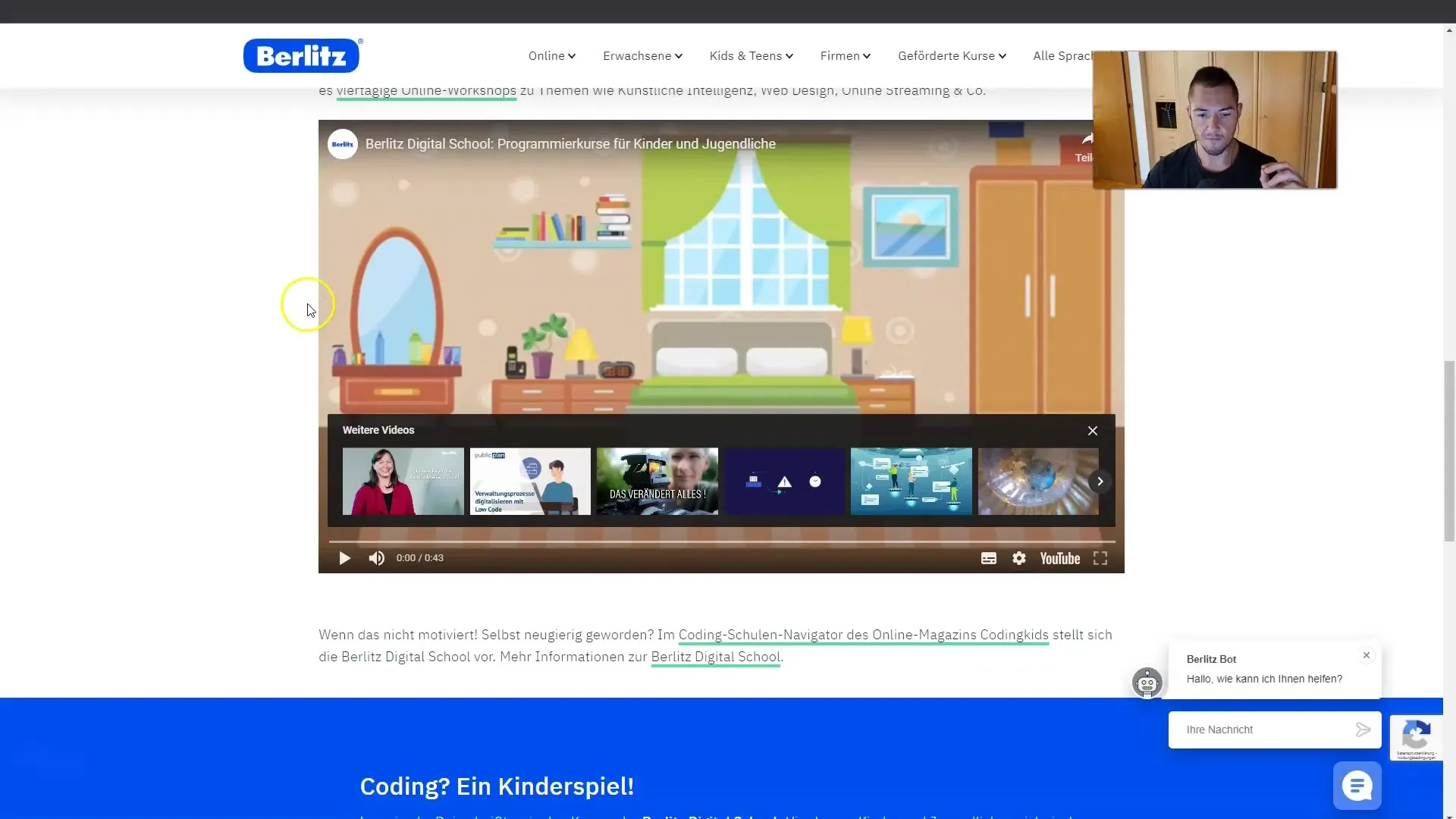Close the Weitere Videos panel
1456x819 pixels.
click(1093, 431)
